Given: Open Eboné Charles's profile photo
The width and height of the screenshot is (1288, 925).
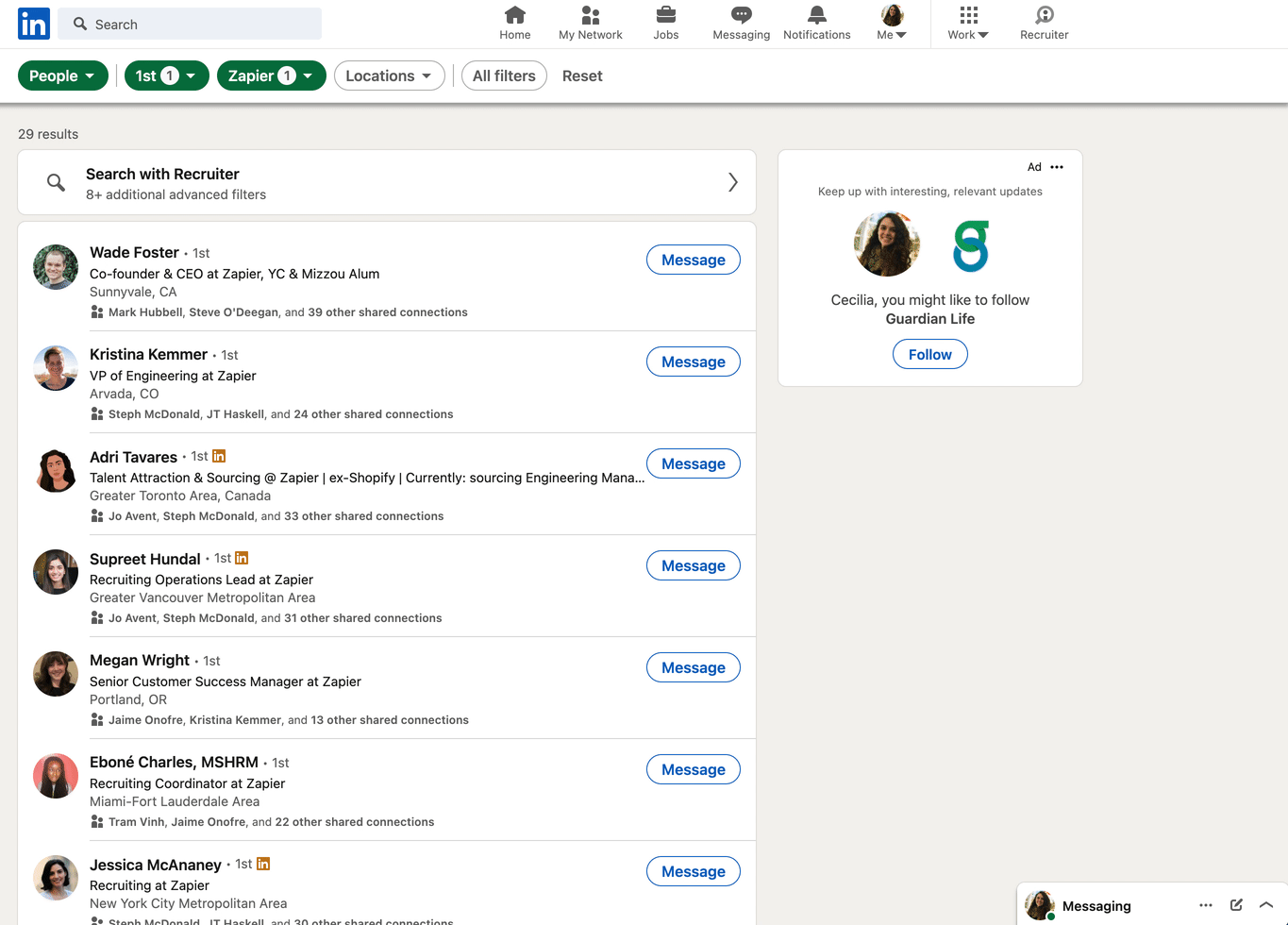Looking at the screenshot, I should 56,776.
